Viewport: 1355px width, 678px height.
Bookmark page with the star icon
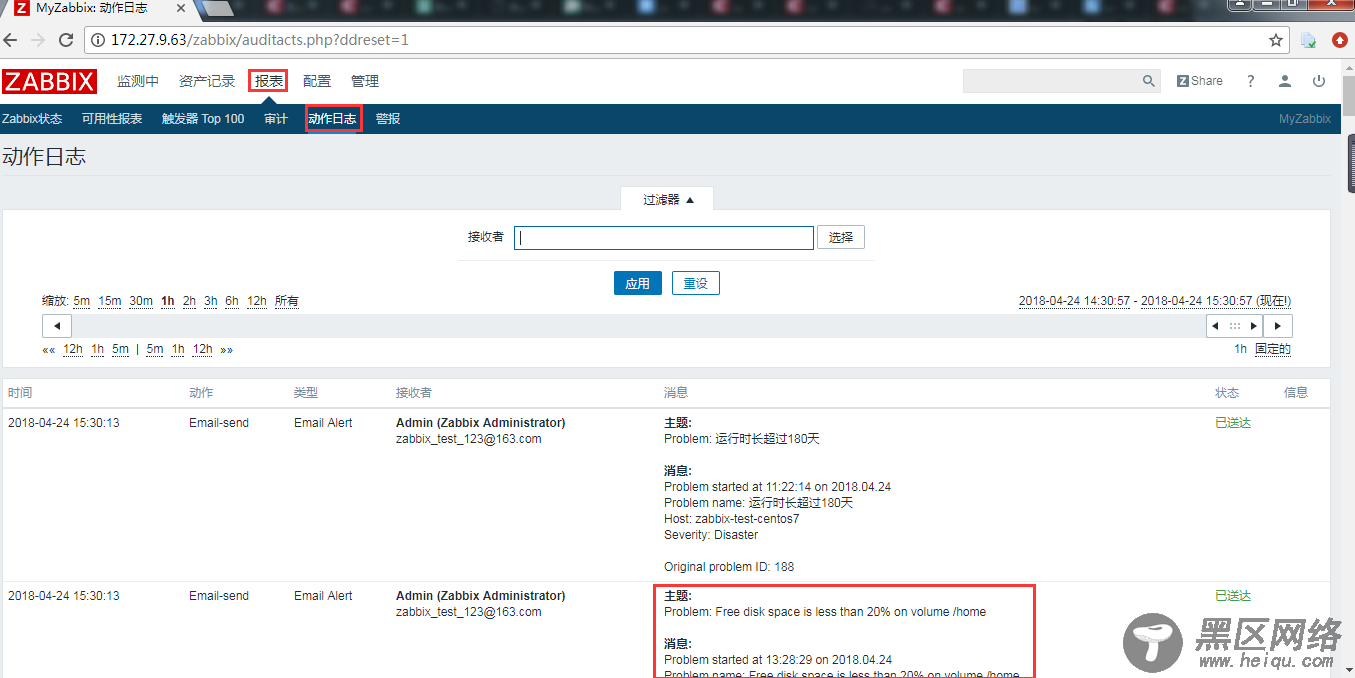1276,41
